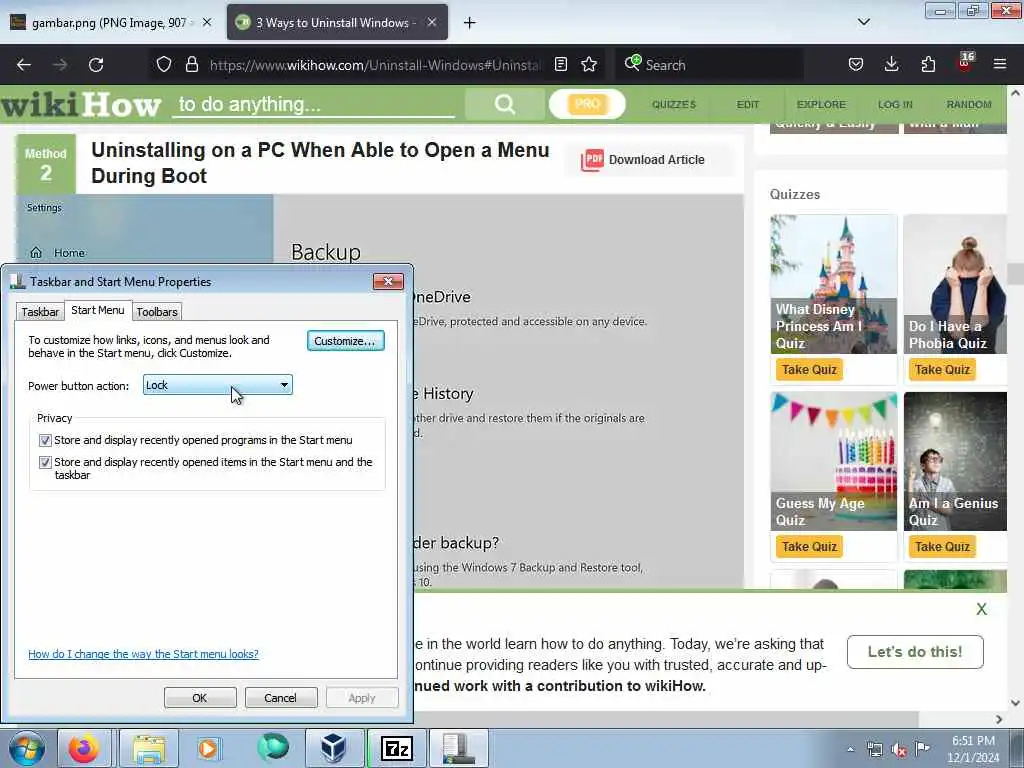Open the extensions puzzle icon

tap(928, 64)
